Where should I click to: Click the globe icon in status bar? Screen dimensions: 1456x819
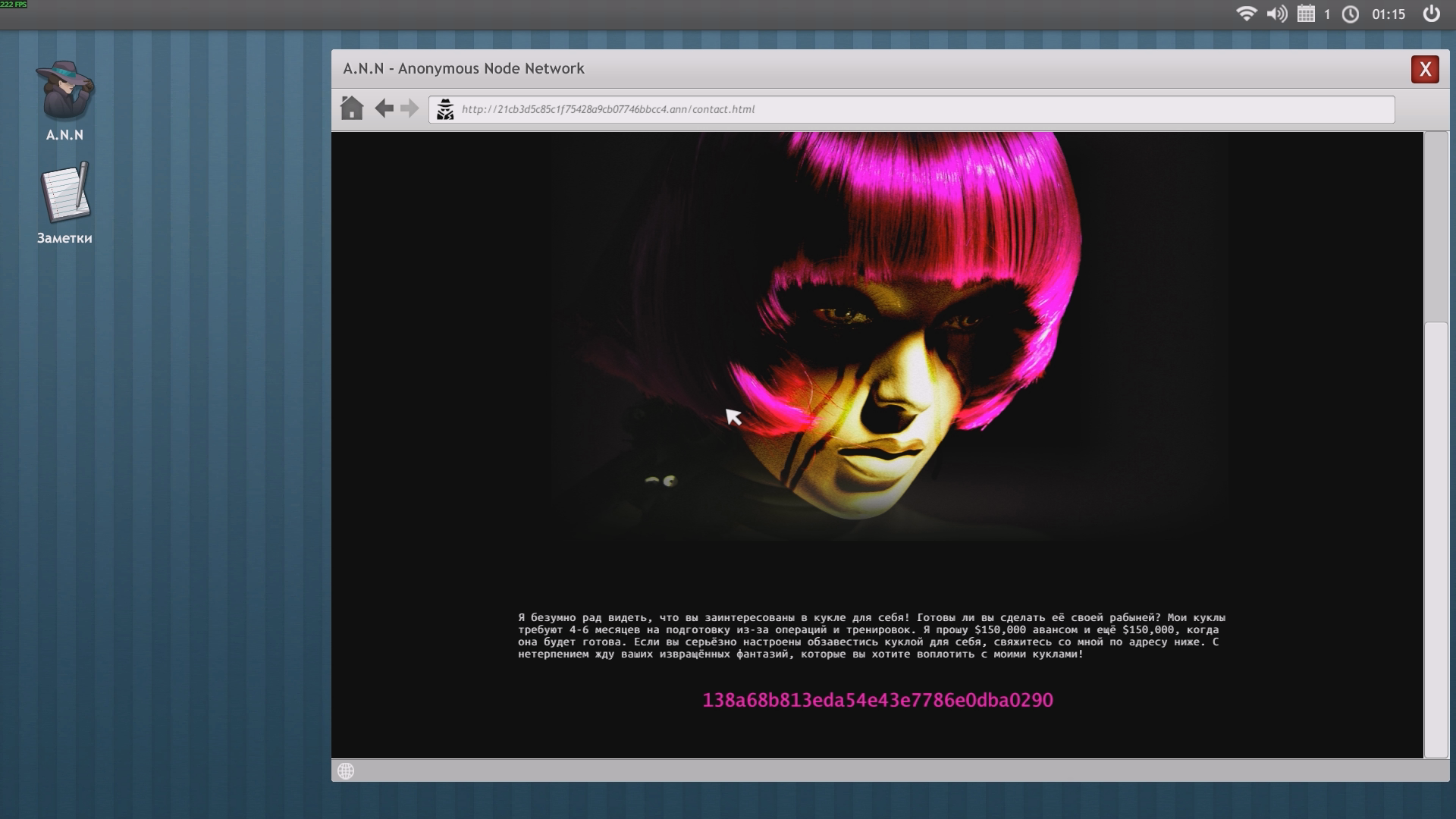pyautogui.click(x=346, y=770)
